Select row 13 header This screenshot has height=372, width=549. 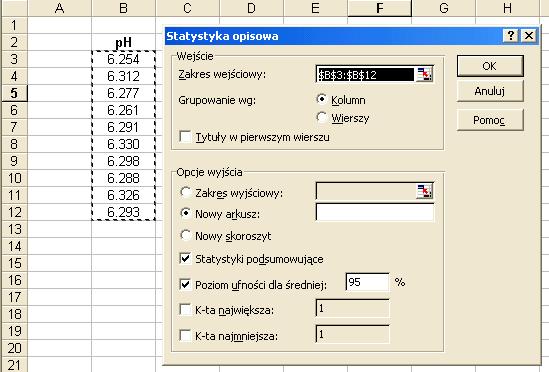click(x=14, y=229)
